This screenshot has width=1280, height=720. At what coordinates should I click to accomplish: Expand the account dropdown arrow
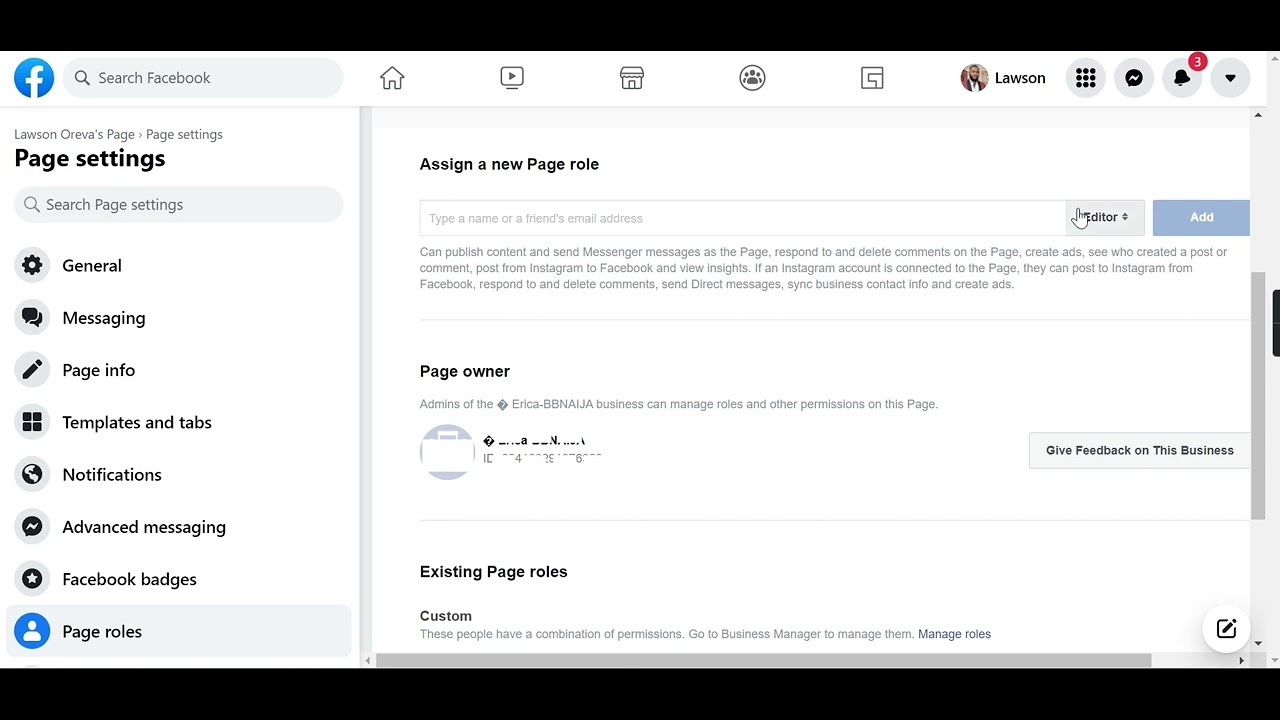tap(1230, 78)
